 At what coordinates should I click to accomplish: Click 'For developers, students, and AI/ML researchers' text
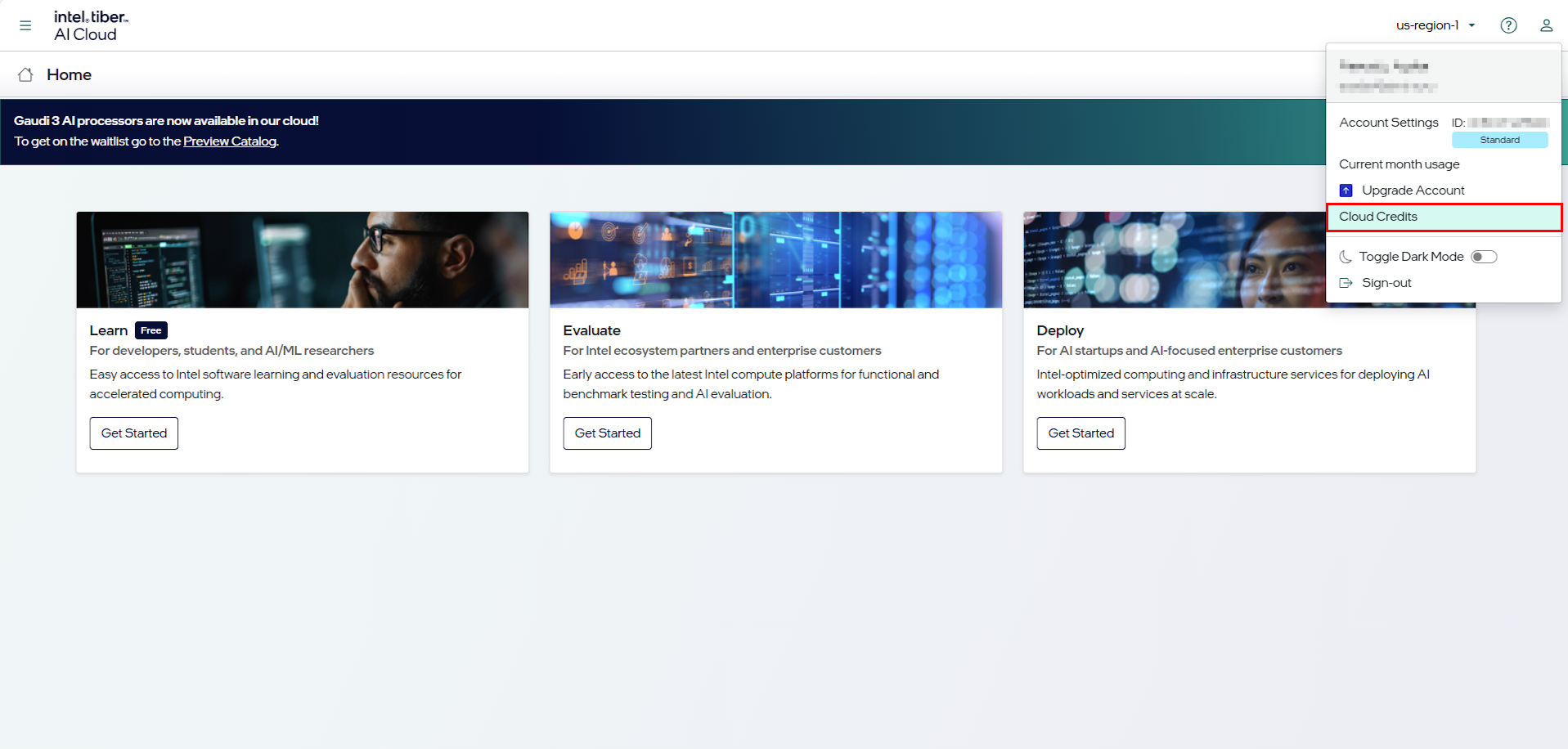231,351
